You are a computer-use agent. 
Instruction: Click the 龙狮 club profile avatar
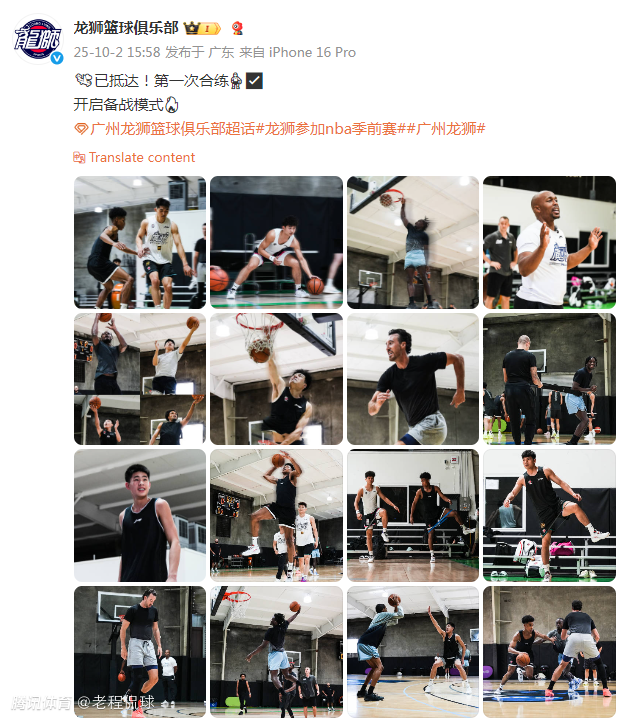pyautogui.click(x=38, y=39)
